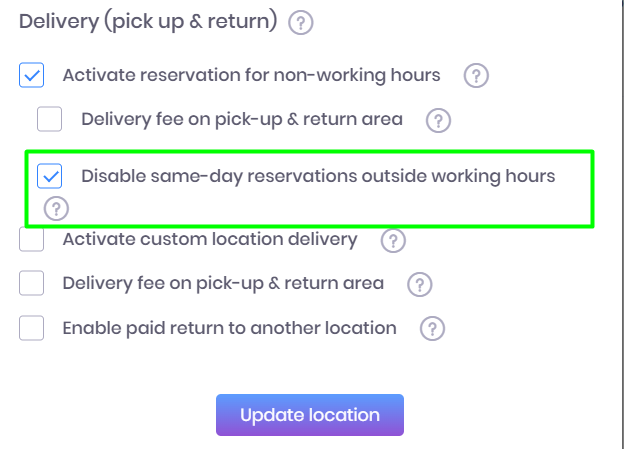Open help icon under Disable same-day reservations checkbox

(57, 208)
